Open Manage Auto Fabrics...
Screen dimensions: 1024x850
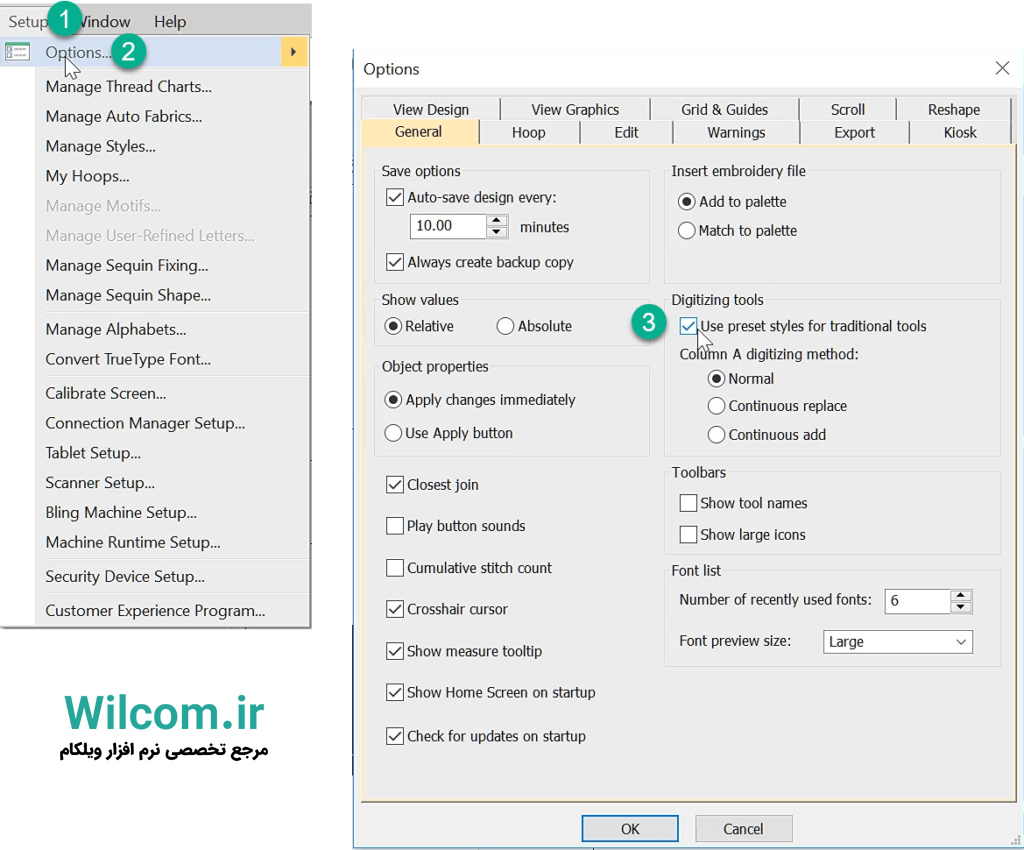[123, 116]
